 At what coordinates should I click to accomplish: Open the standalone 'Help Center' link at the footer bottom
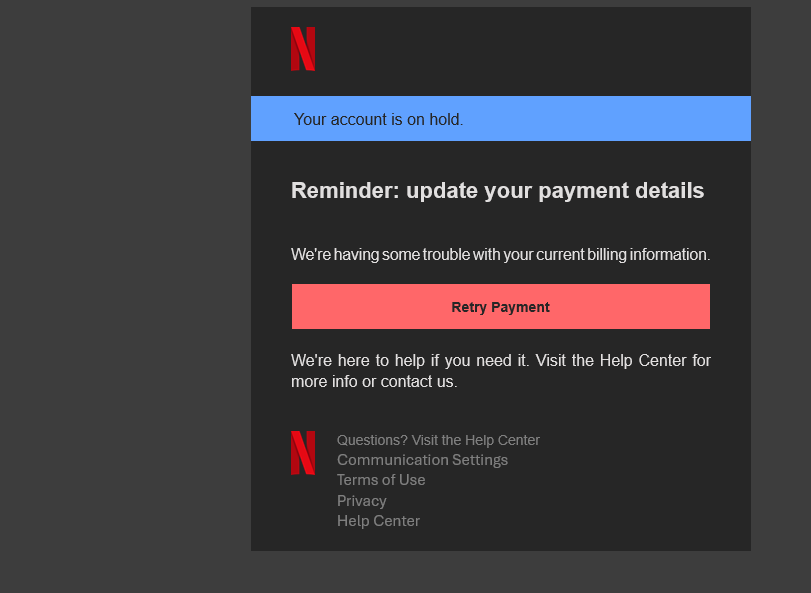[x=378, y=521]
